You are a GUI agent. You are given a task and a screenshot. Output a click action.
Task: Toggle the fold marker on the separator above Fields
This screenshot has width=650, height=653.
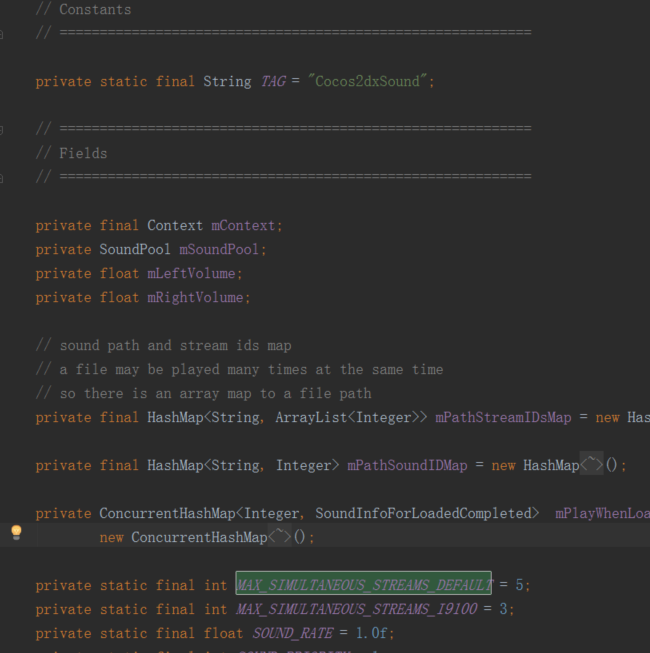pos(3,129)
